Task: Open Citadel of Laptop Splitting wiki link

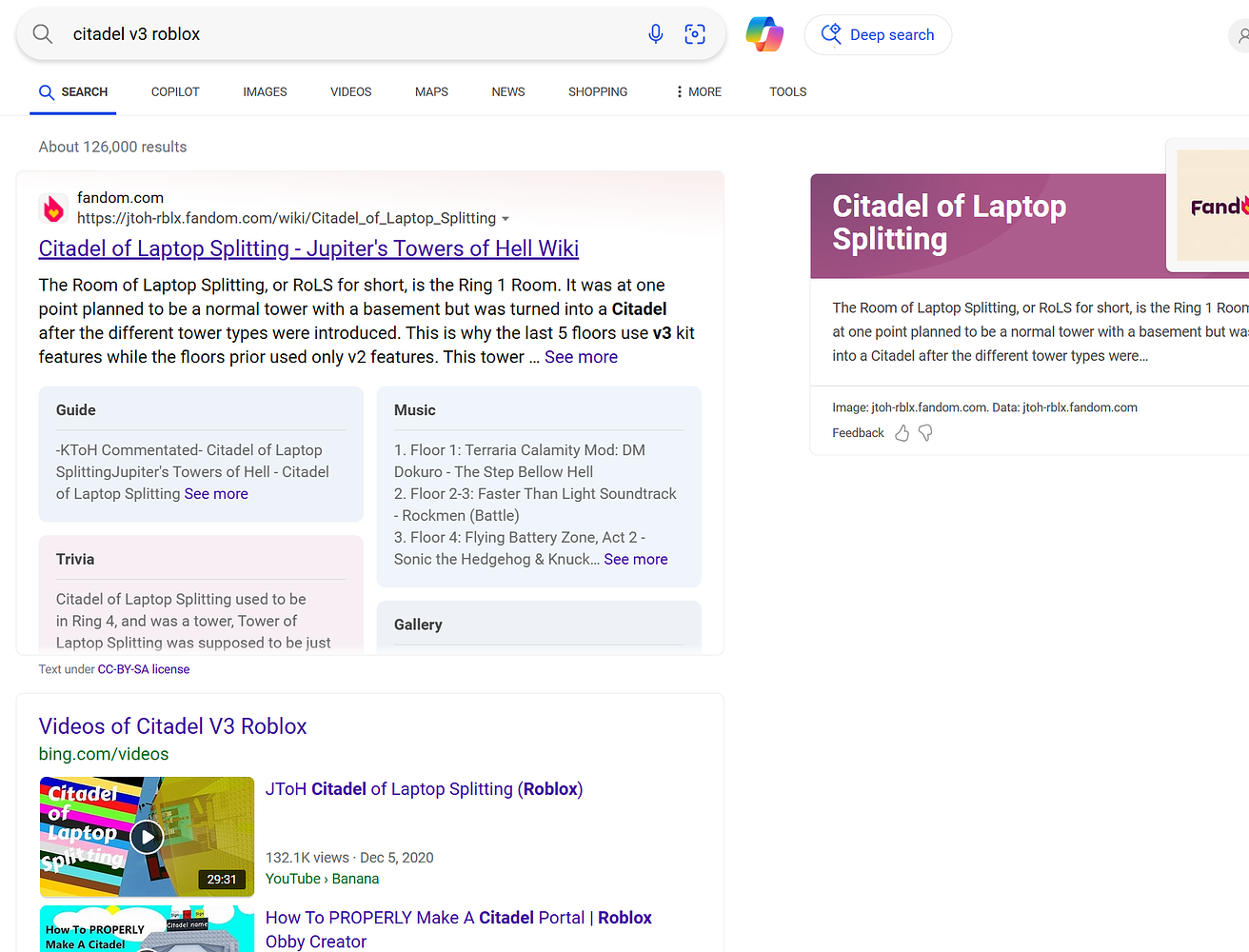Action: click(x=308, y=248)
